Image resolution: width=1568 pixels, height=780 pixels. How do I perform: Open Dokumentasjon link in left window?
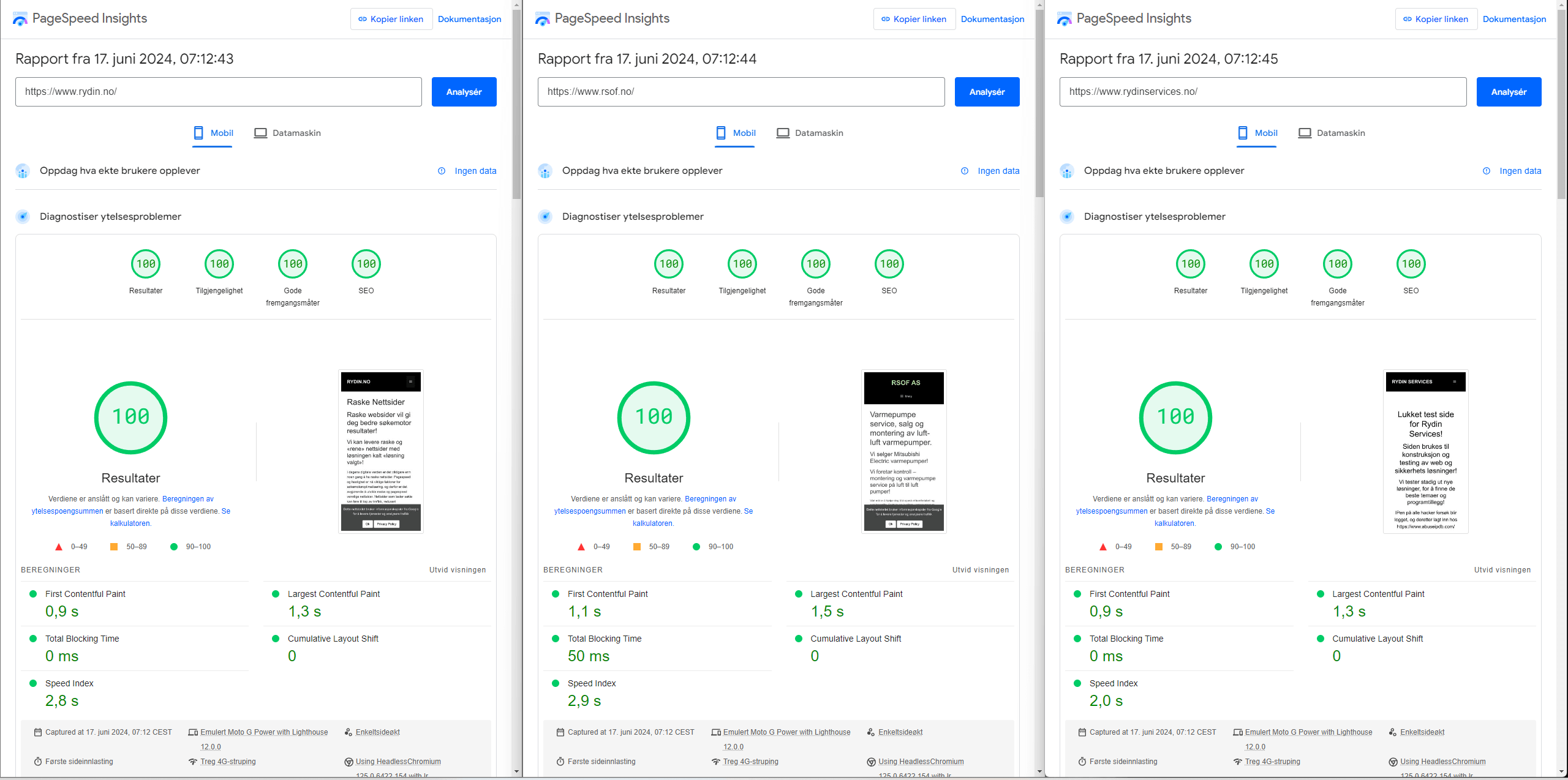click(x=469, y=19)
